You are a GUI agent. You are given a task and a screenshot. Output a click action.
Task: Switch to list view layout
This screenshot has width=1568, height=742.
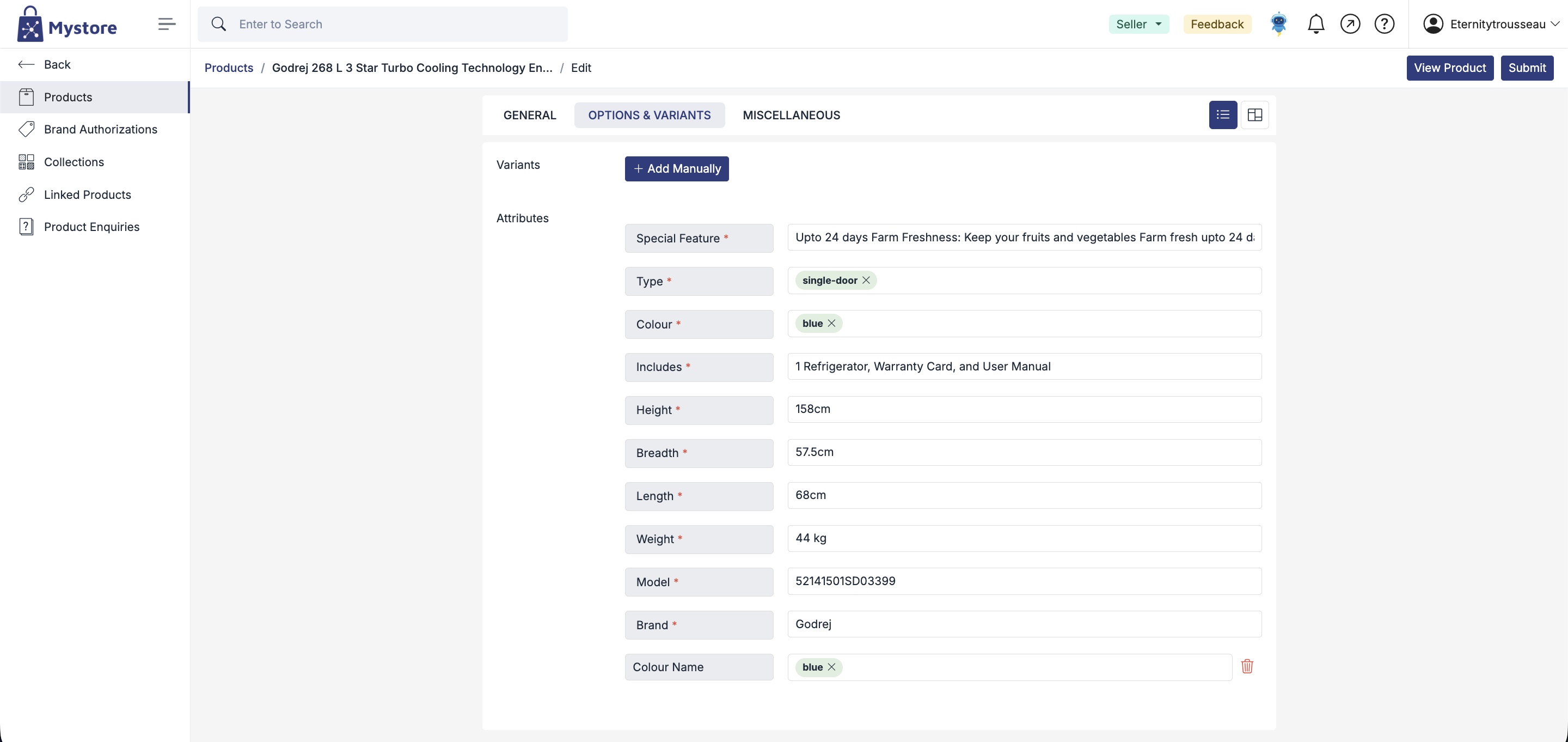point(1222,115)
